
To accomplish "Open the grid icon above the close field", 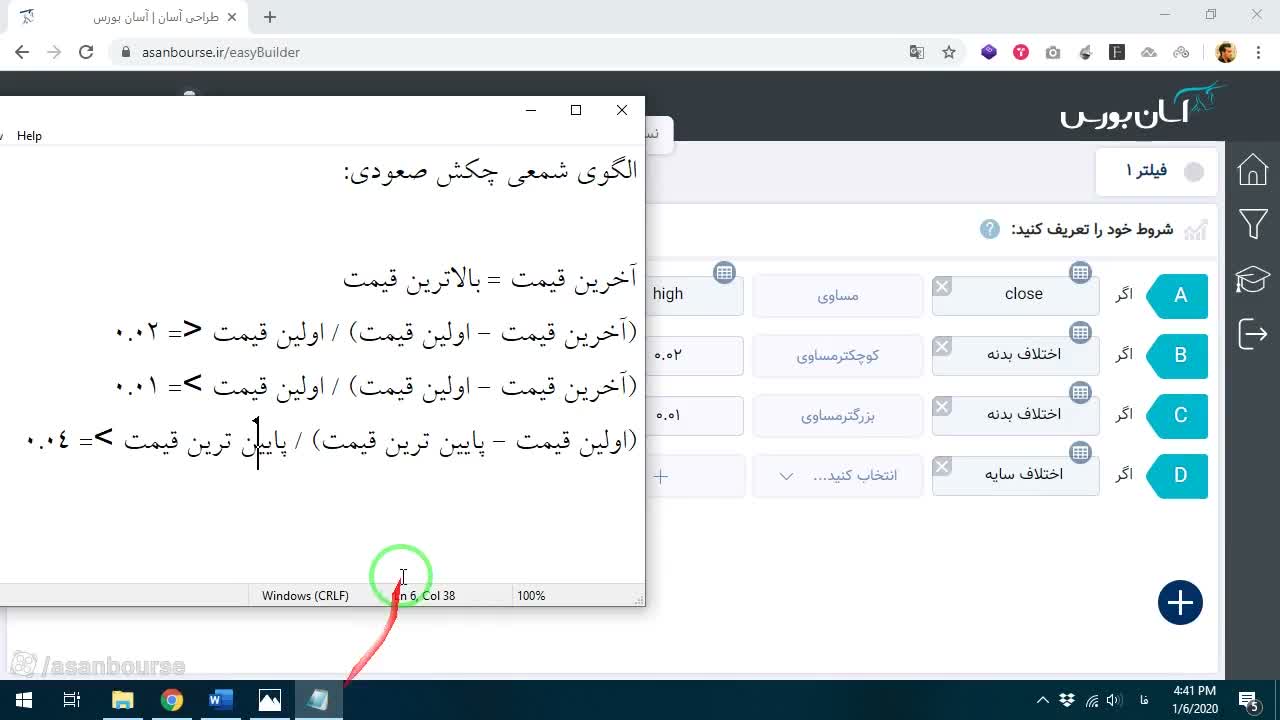I will [x=1080, y=272].
